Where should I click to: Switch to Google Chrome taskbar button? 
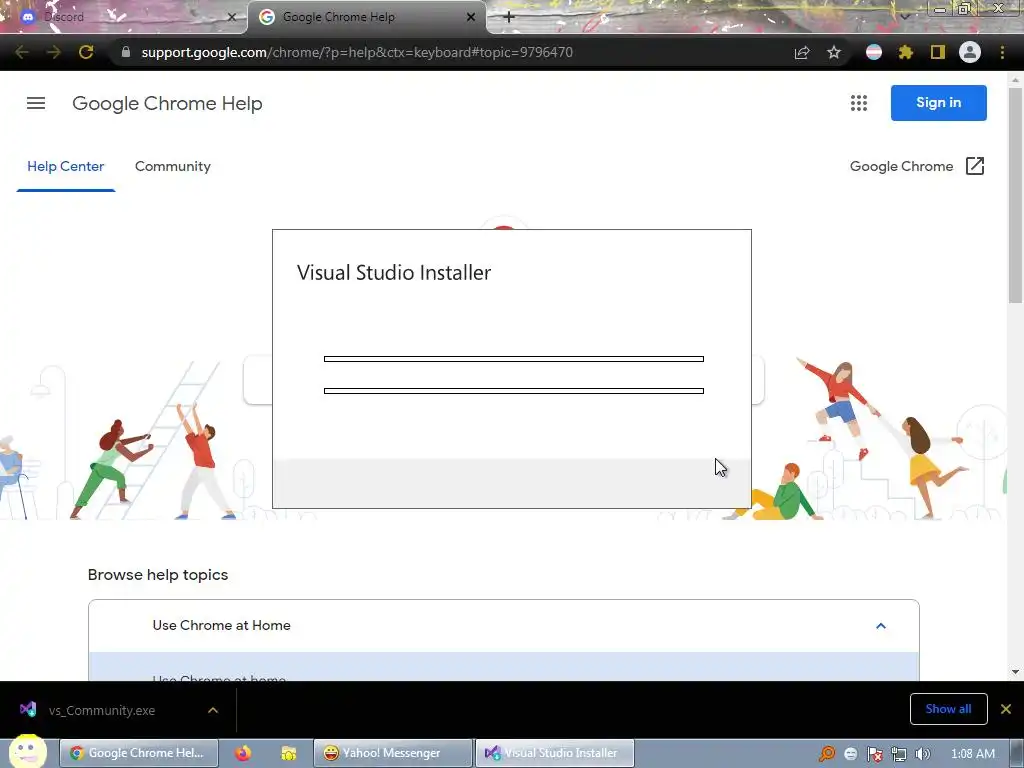[x=138, y=753]
